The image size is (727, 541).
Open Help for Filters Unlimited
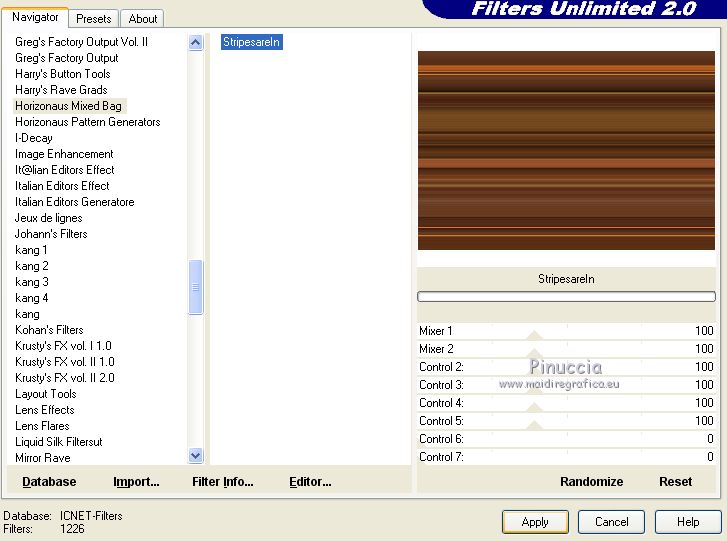tap(688, 522)
